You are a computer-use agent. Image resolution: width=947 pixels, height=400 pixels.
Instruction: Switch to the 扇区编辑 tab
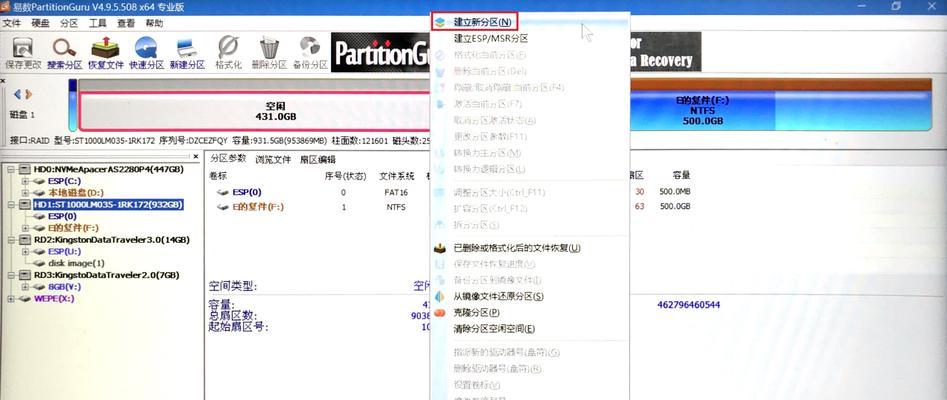[318, 160]
